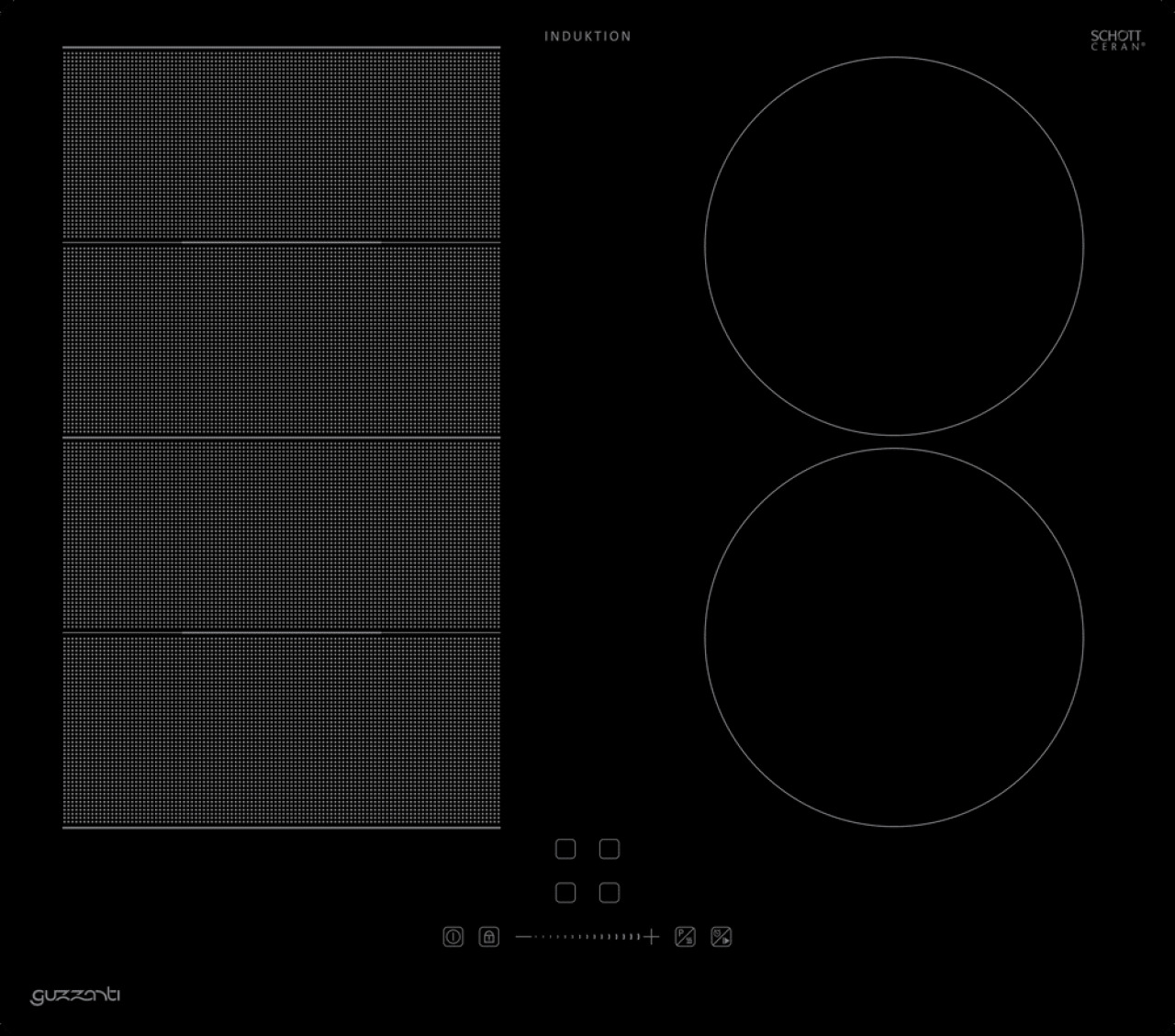
Task: Tap the P booster/keep-warm key
Action: click(x=685, y=937)
